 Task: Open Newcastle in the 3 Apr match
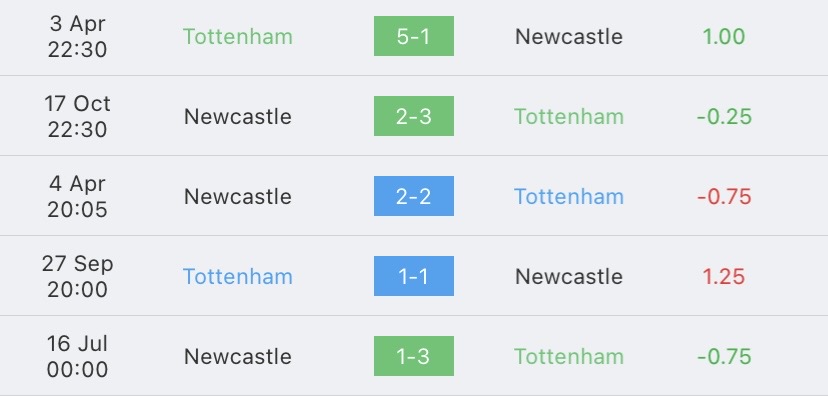coord(569,36)
